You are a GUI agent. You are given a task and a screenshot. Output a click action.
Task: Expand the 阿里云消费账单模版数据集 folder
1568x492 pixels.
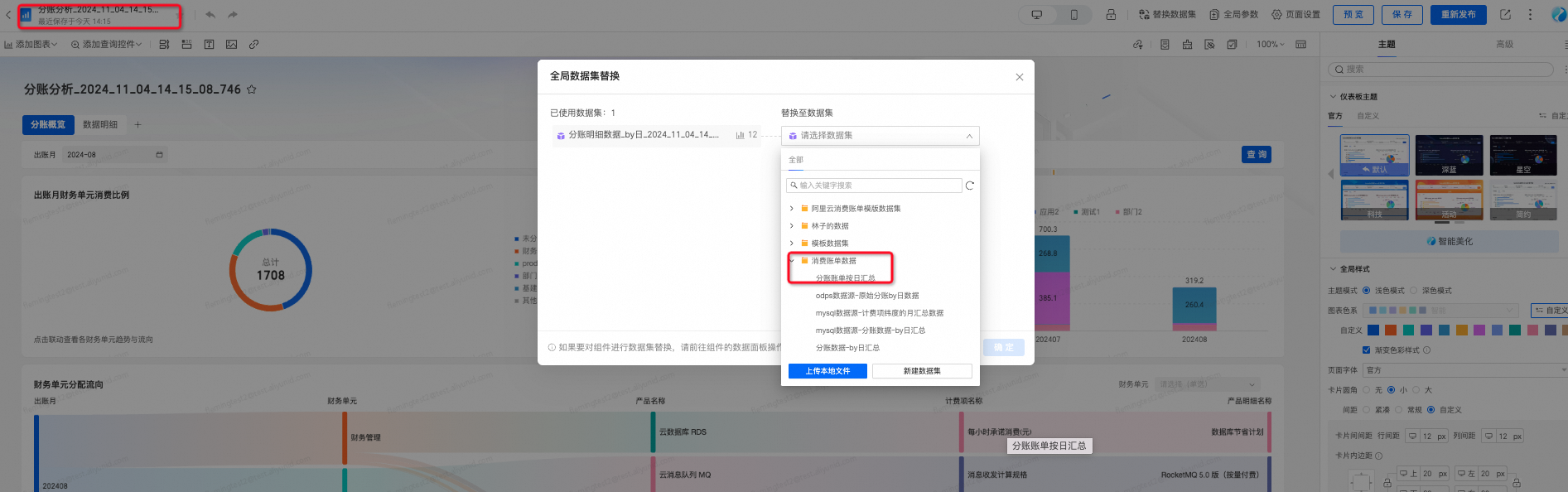click(792, 209)
